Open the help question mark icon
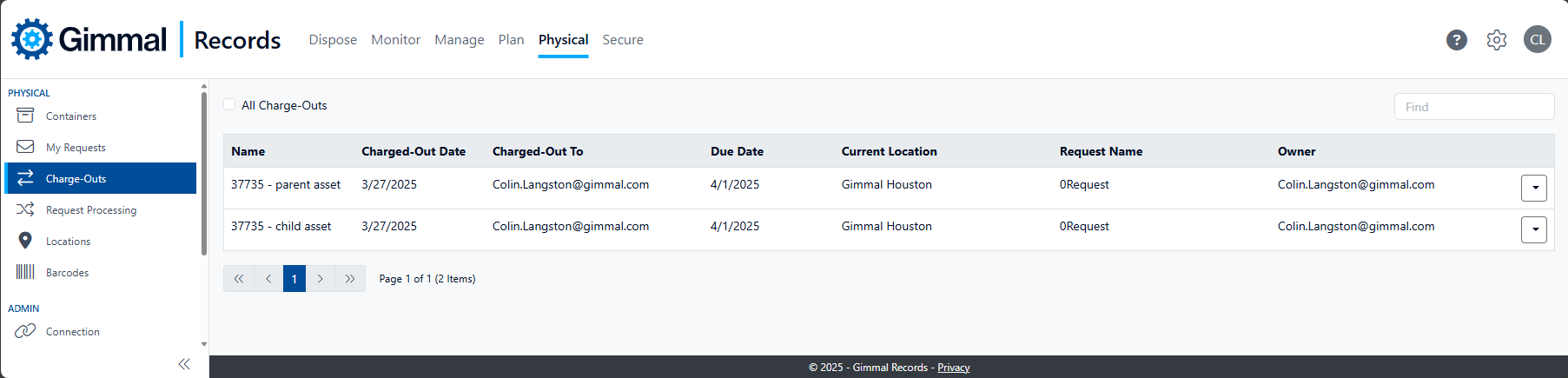 click(1457, 40)
